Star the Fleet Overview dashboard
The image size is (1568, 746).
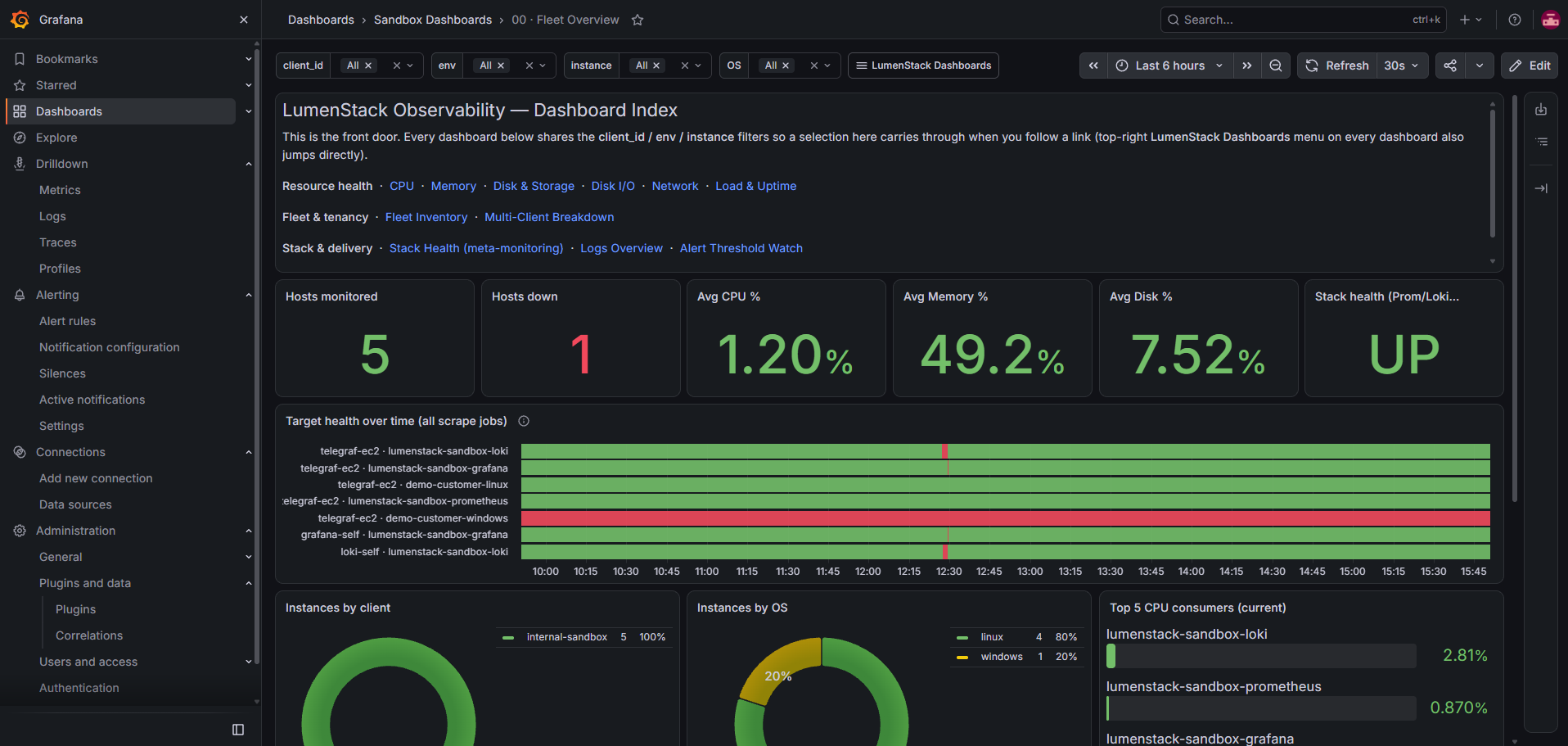pos(638,20)
